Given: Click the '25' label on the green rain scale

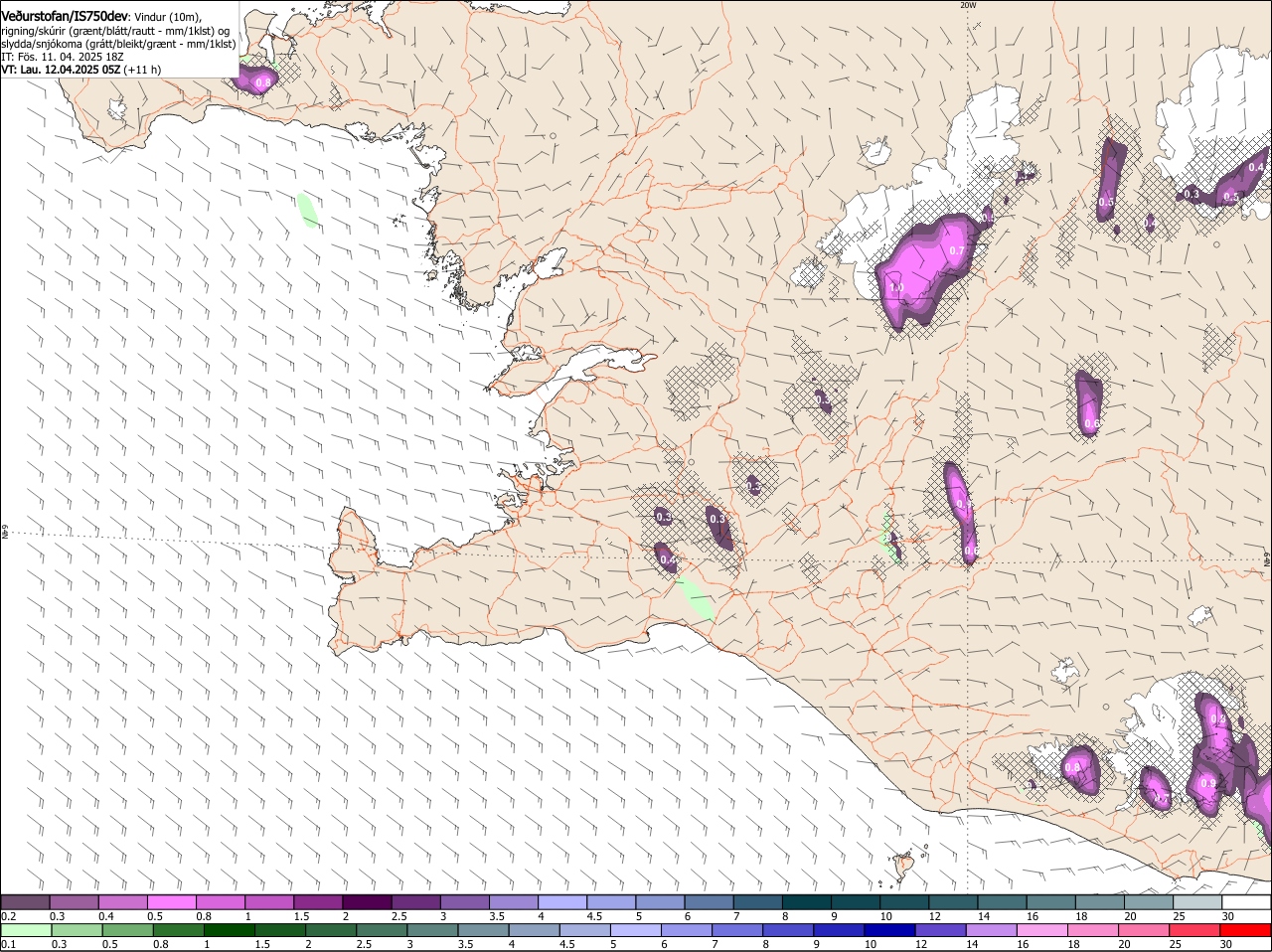Looking at the screenshot, I should 1176,944.
